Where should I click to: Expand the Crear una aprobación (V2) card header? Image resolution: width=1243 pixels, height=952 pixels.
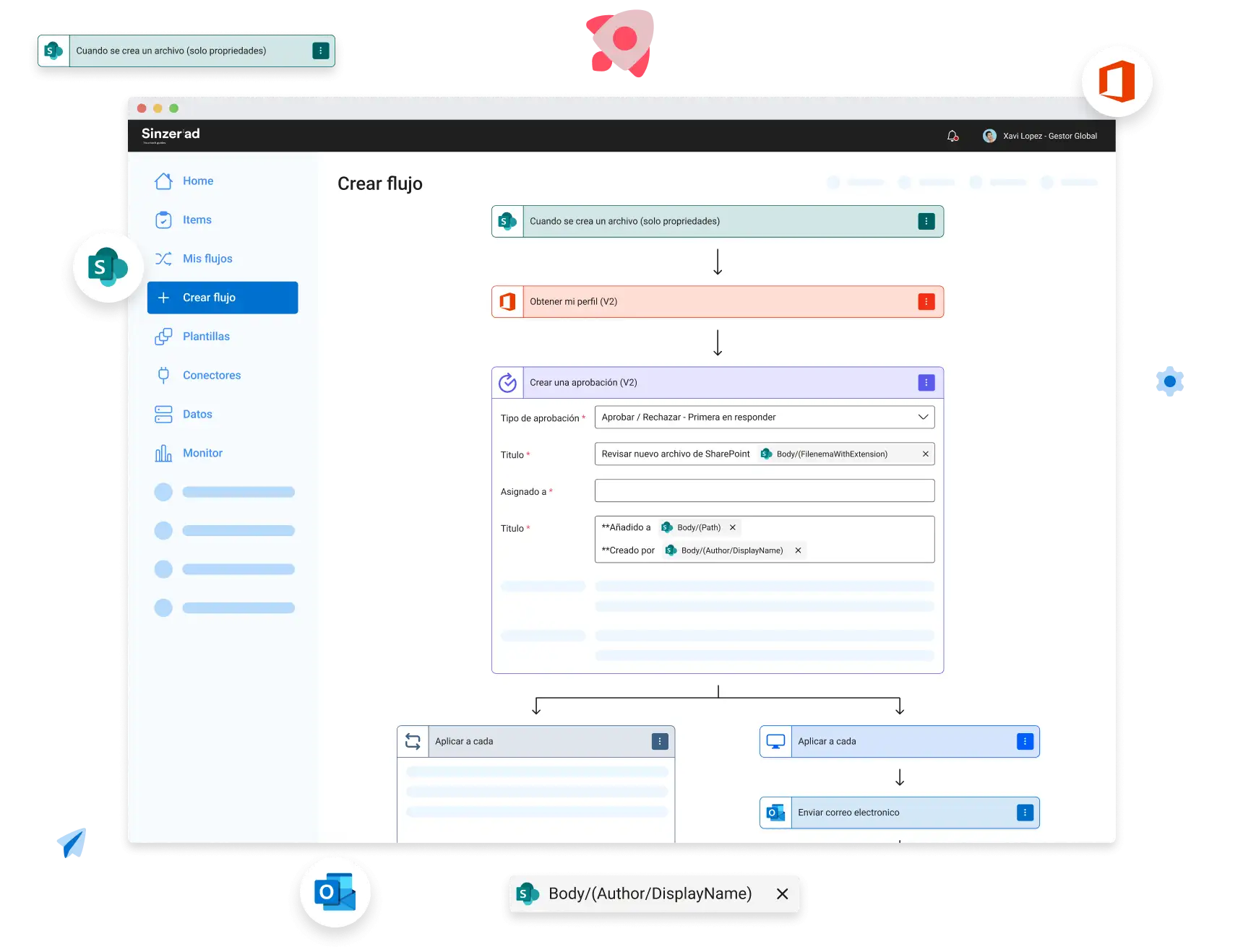[715, 383]
